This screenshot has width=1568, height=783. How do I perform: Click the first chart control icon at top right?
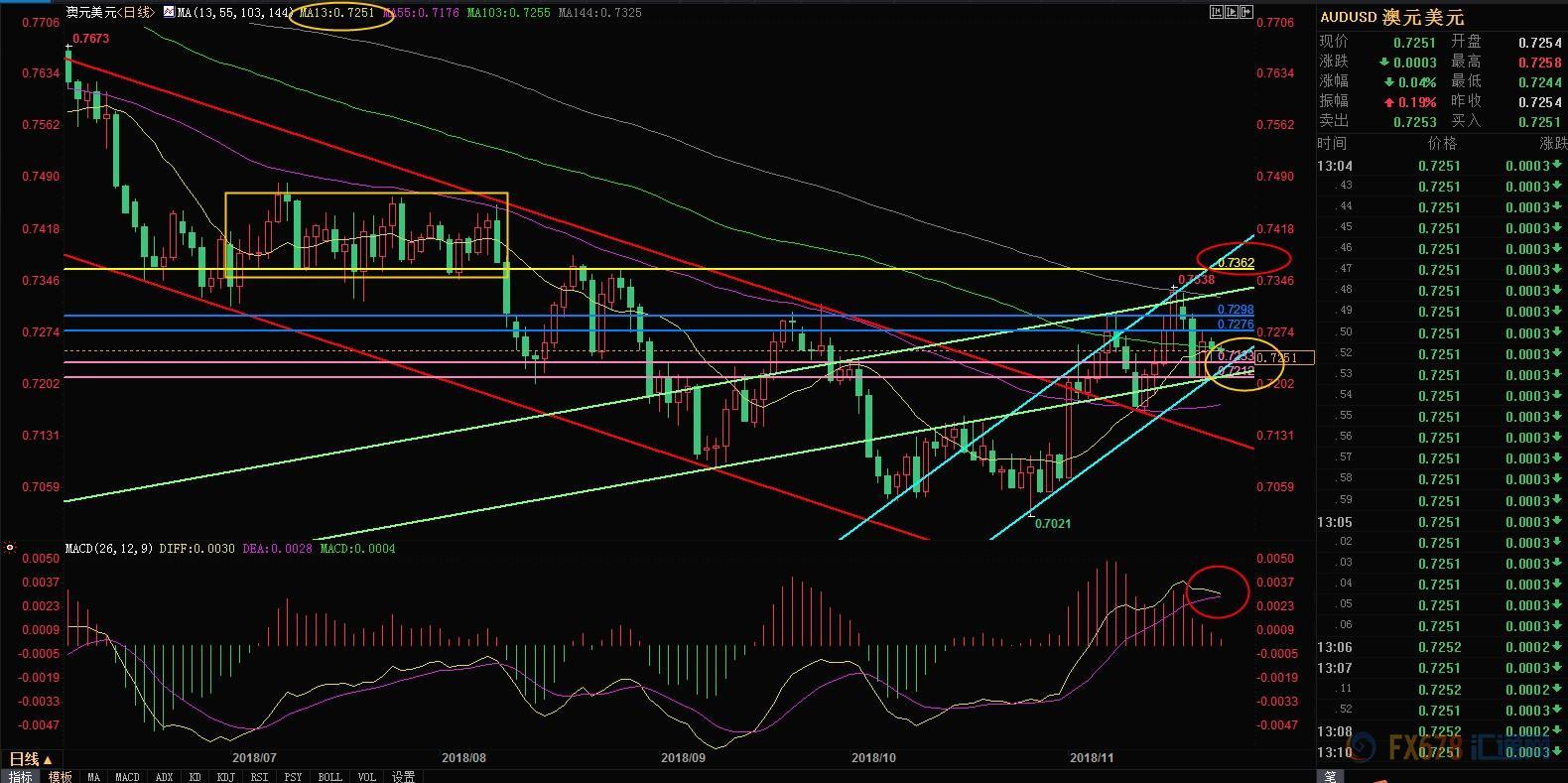click(x=1217, y=12)
